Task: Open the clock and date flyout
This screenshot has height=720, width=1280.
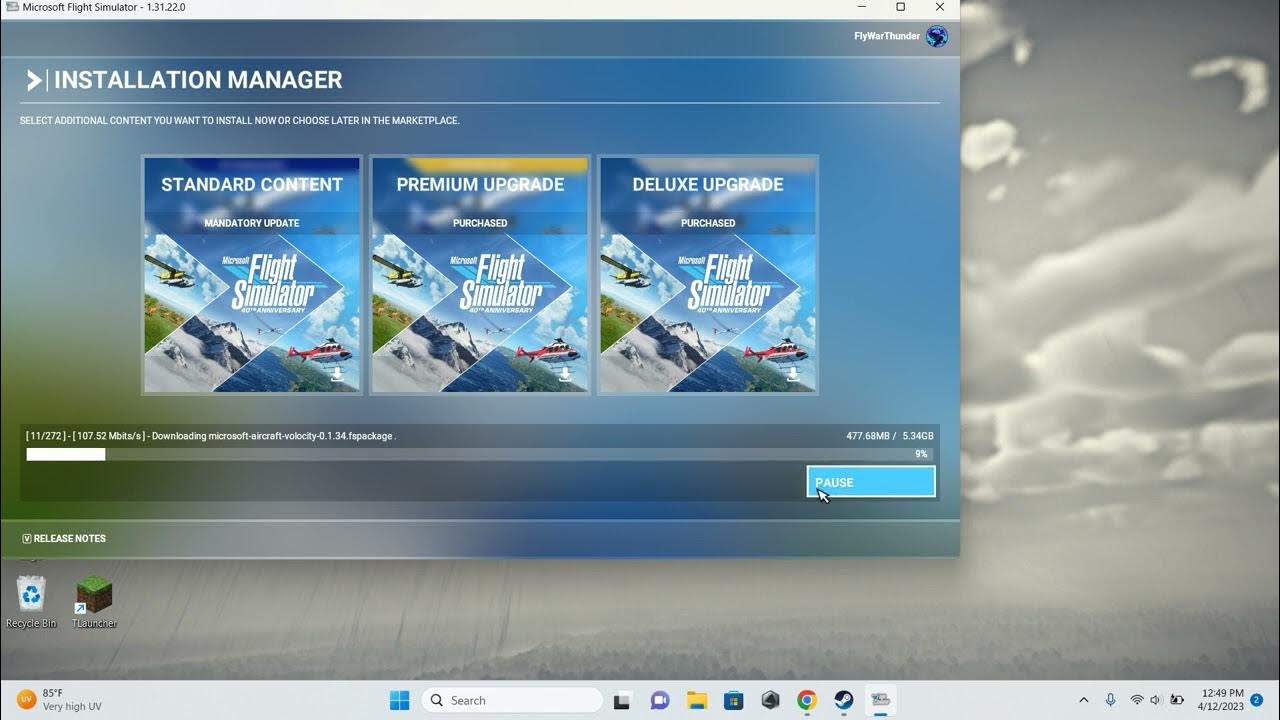Action: point(1220,700)
